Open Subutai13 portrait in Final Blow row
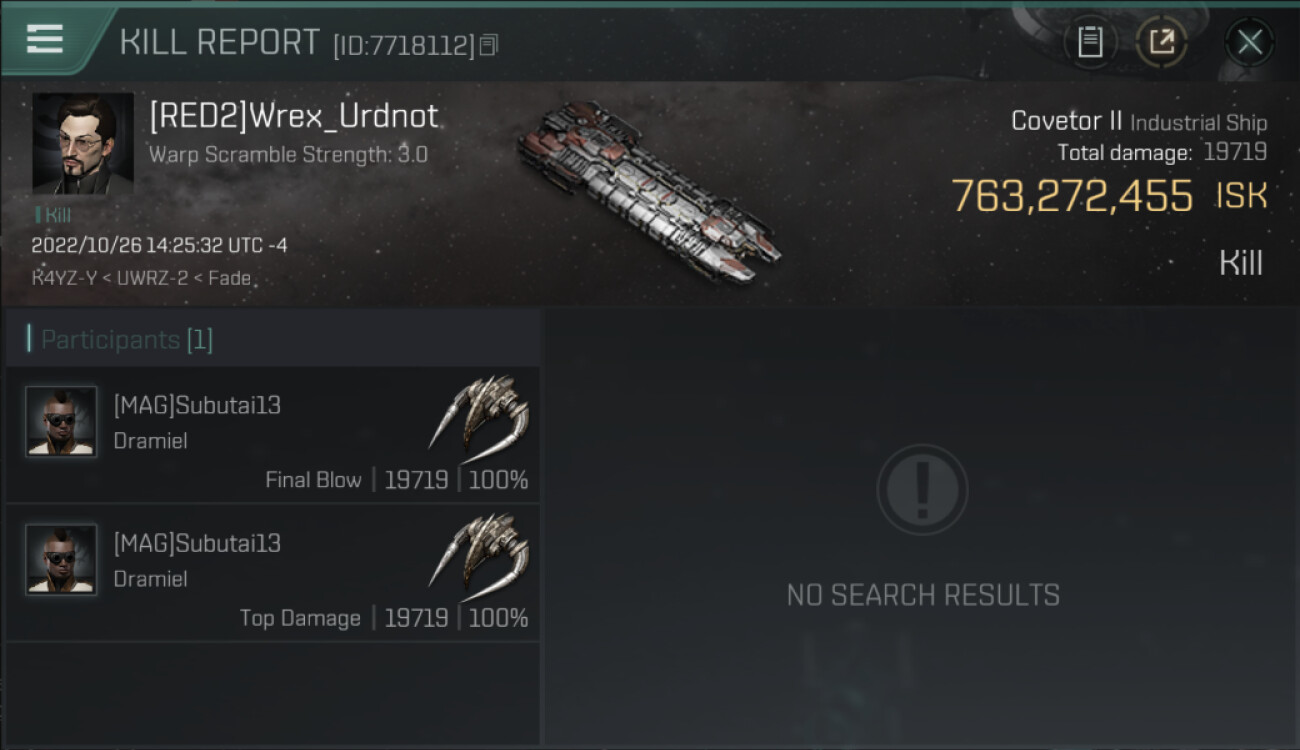The width and height of the screenshot is (1300, 750). tap(61, 421)
